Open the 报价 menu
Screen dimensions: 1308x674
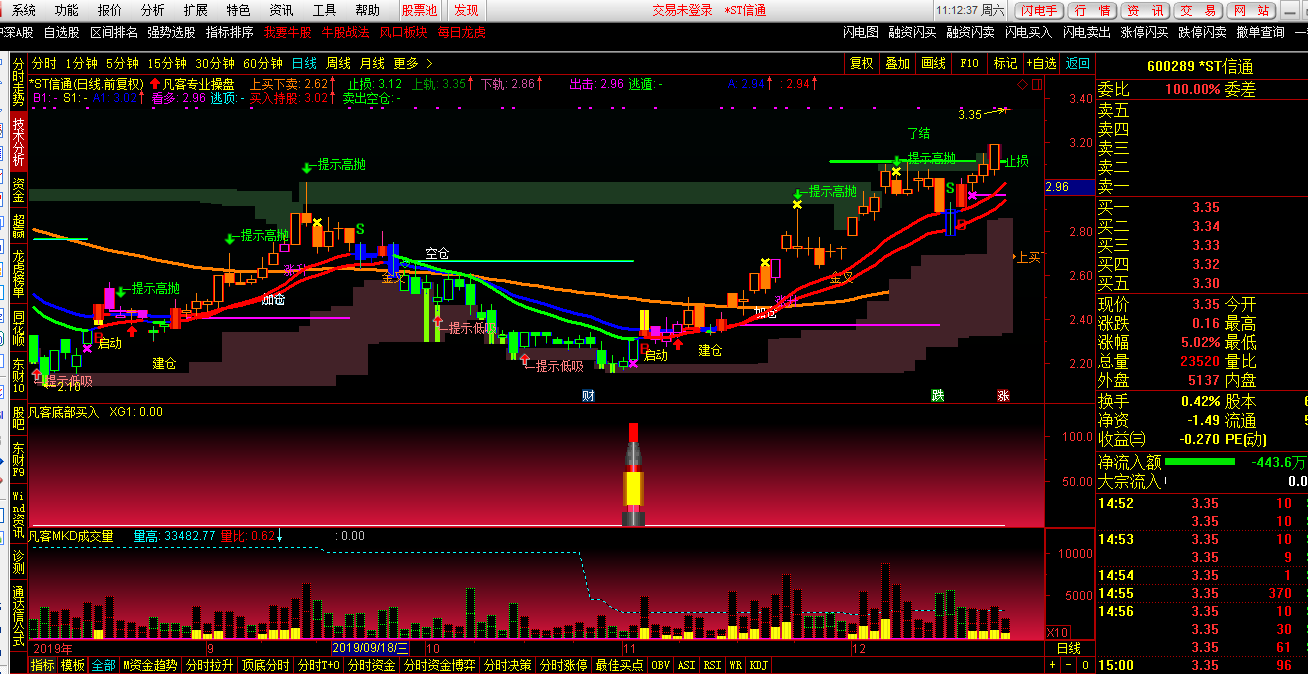click(110, 10)
